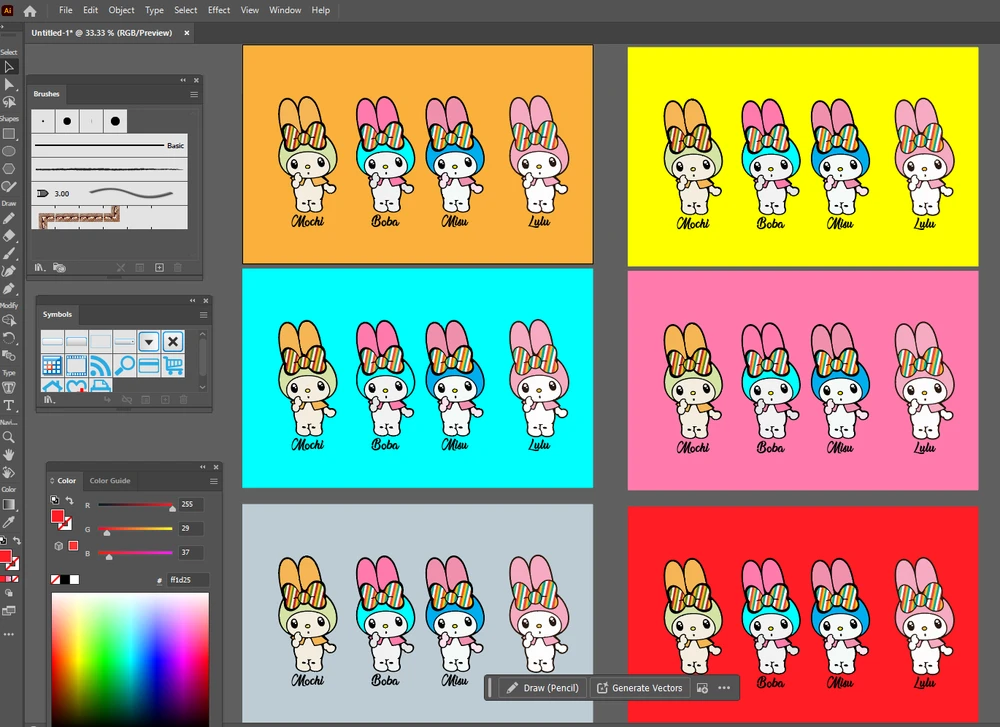The image size is (1000, 727).
Task: Open Brush Libraries menu icon
Action: point(40,268)
